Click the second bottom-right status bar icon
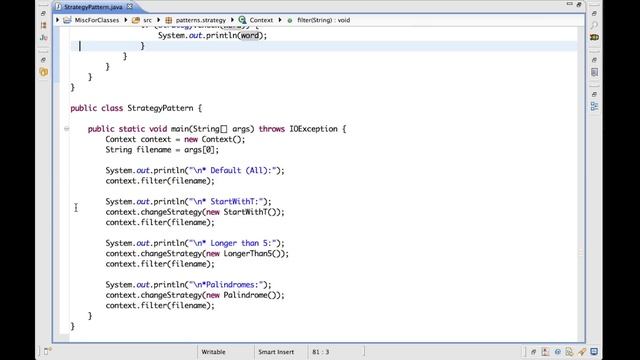640x360 pixels. click(x=545, y=352)
